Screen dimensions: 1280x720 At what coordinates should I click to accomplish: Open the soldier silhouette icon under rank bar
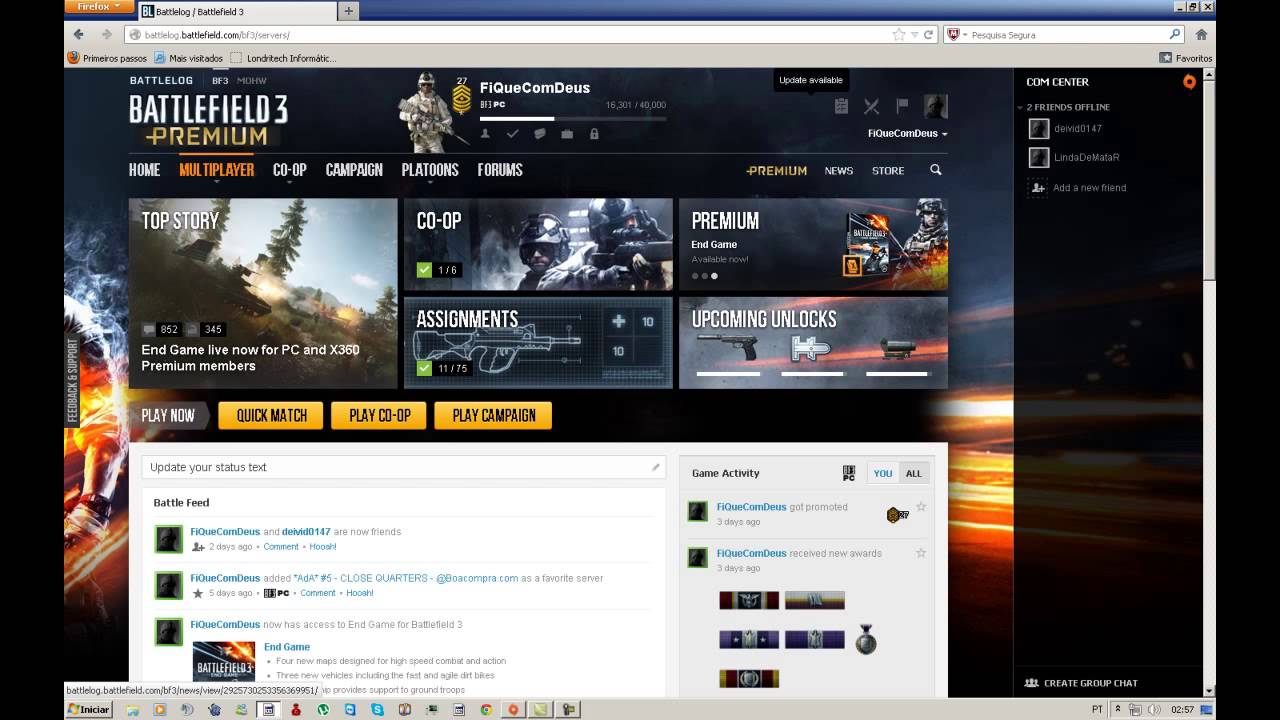click(485, 133)
